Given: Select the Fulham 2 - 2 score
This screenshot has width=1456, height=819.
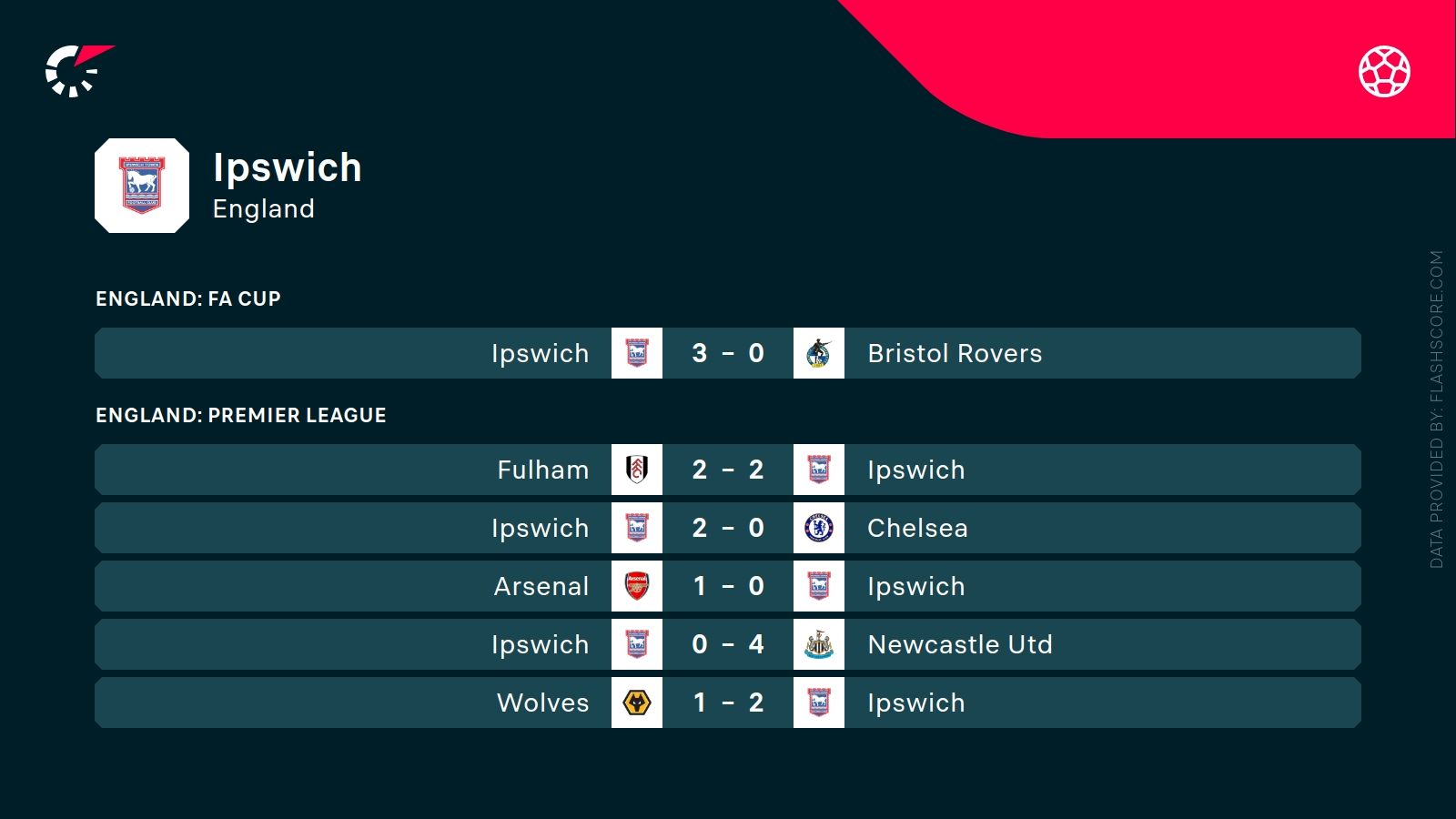Looking at the screenshot, I should 728,470.
